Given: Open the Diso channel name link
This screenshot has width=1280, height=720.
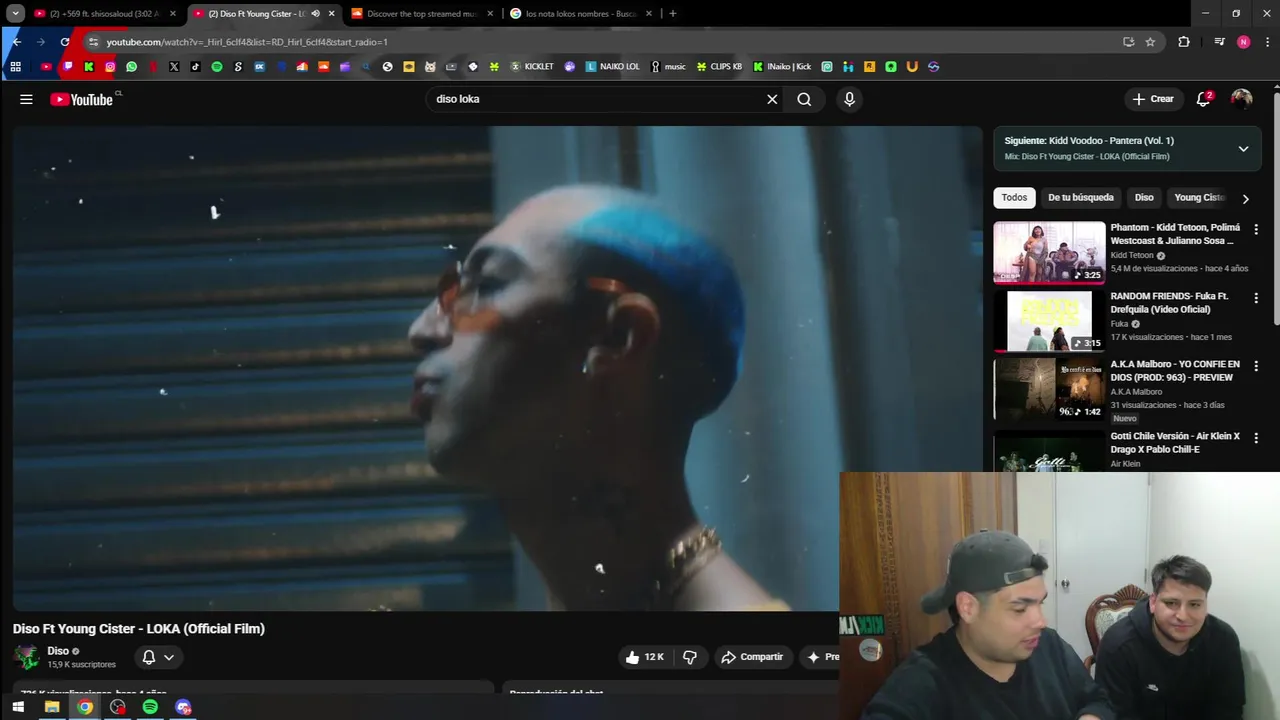Looking at the screenshot, I should click(58, 651).
